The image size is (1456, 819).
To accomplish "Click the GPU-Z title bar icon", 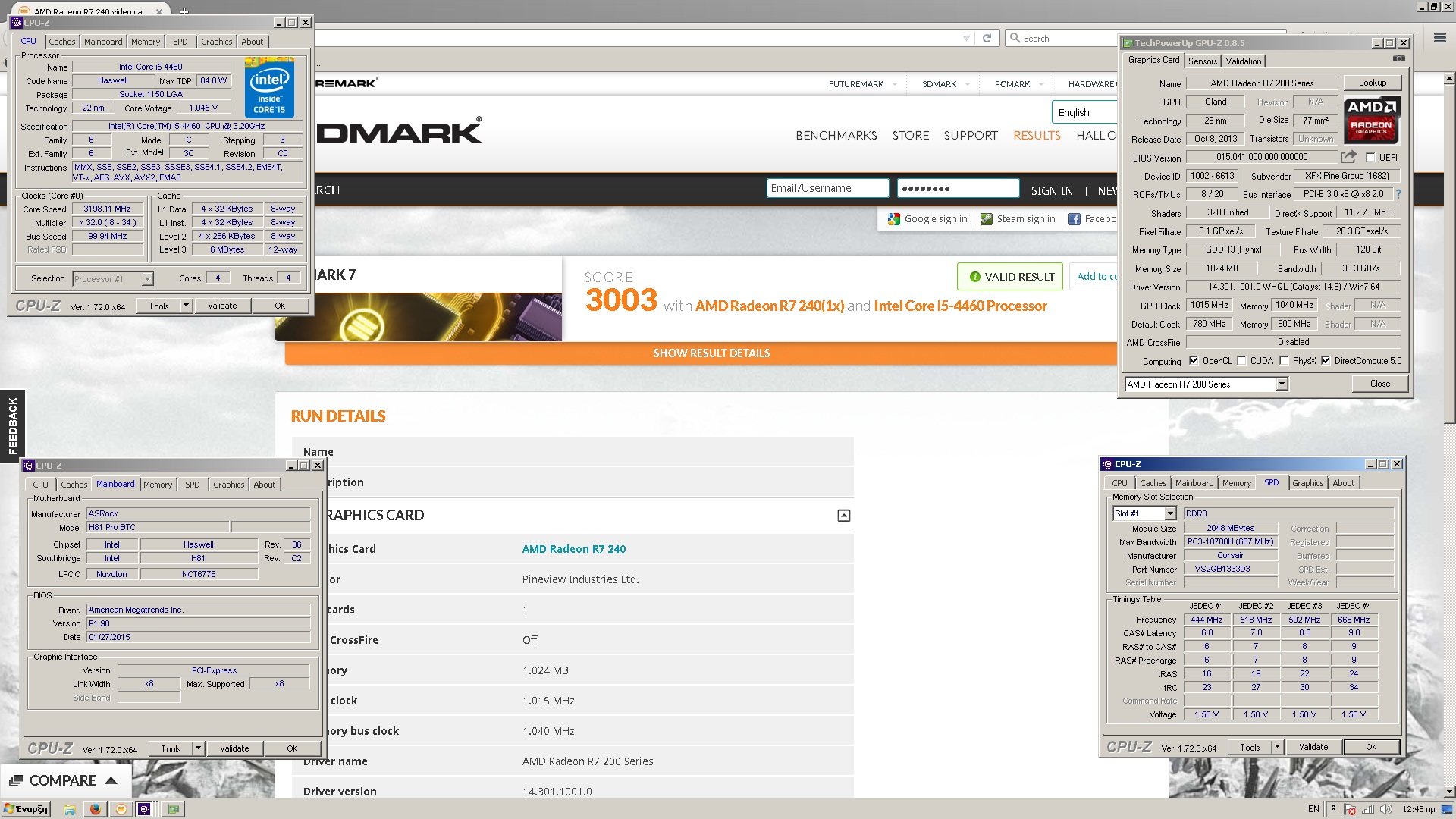I will (x=1128, y=43).
